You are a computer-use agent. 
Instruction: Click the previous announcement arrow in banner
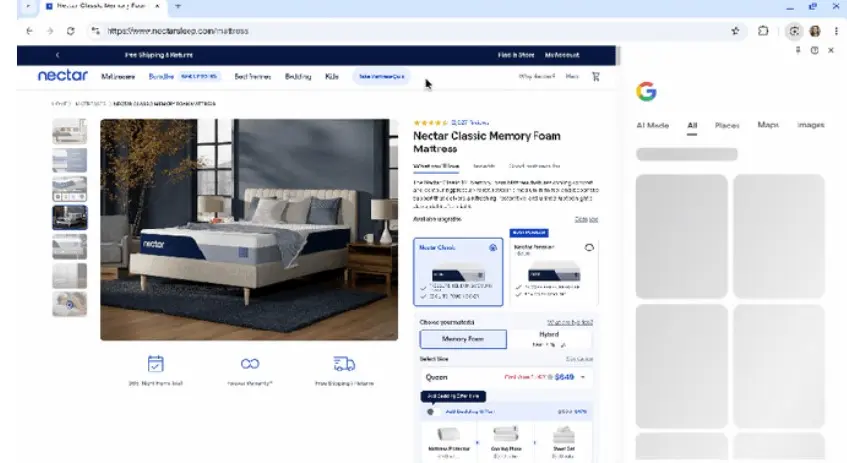tap(57, 55)
